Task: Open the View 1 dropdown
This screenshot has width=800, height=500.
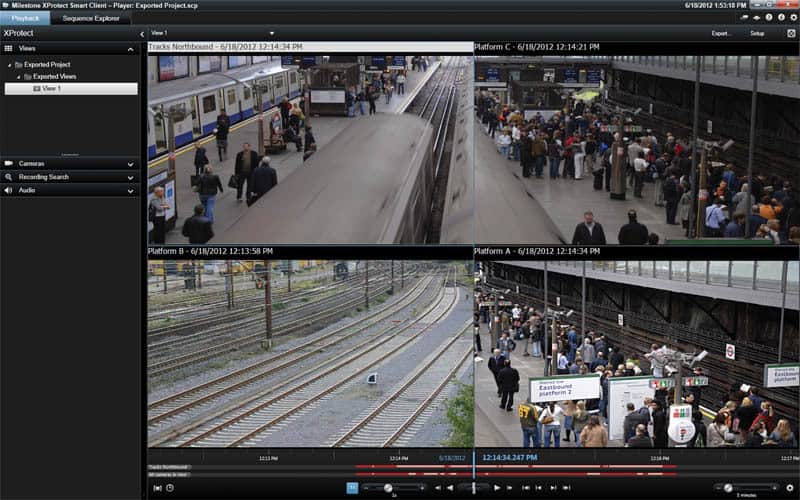Action: pos(271,33)
